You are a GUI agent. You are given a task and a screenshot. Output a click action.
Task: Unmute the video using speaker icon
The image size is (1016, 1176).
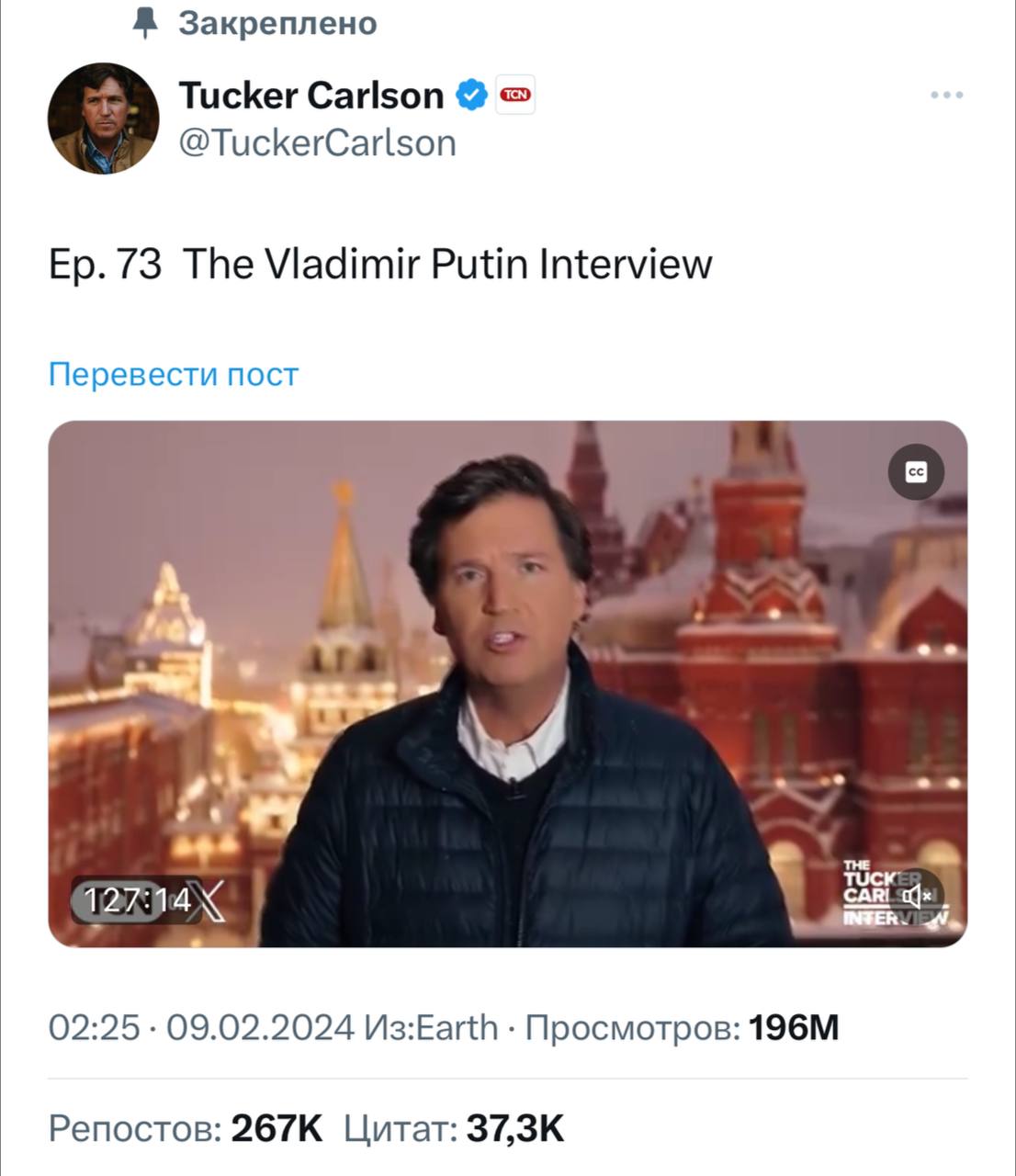coord(917,895)
